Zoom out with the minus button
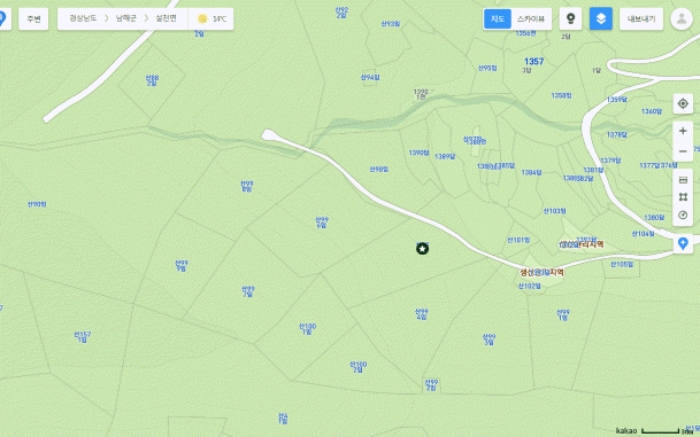This screenshot has height=437, width=700. pyautogui.click(x=683, y=151)
